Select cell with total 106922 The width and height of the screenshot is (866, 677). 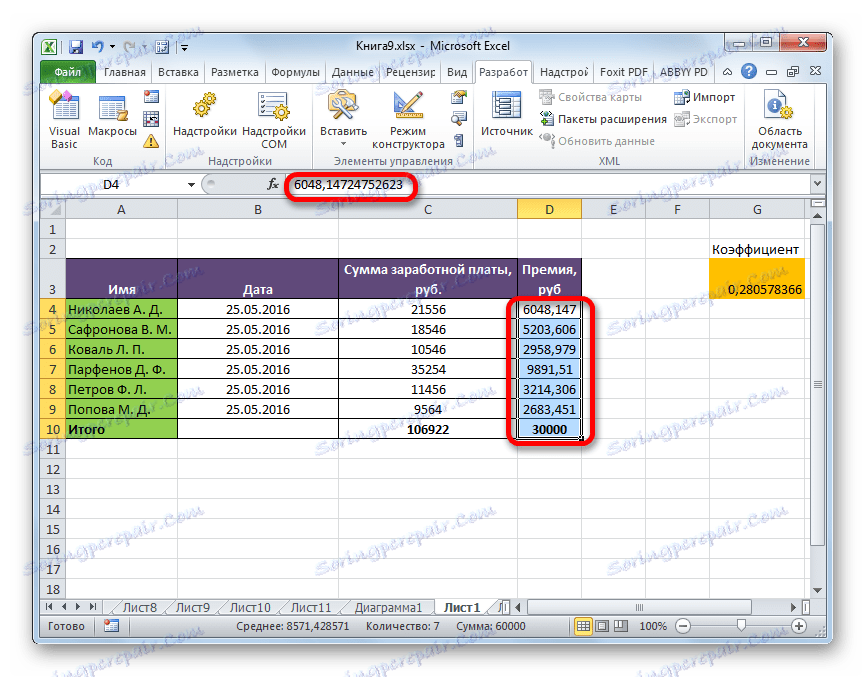pyautogui.click(x=427, y=430)
